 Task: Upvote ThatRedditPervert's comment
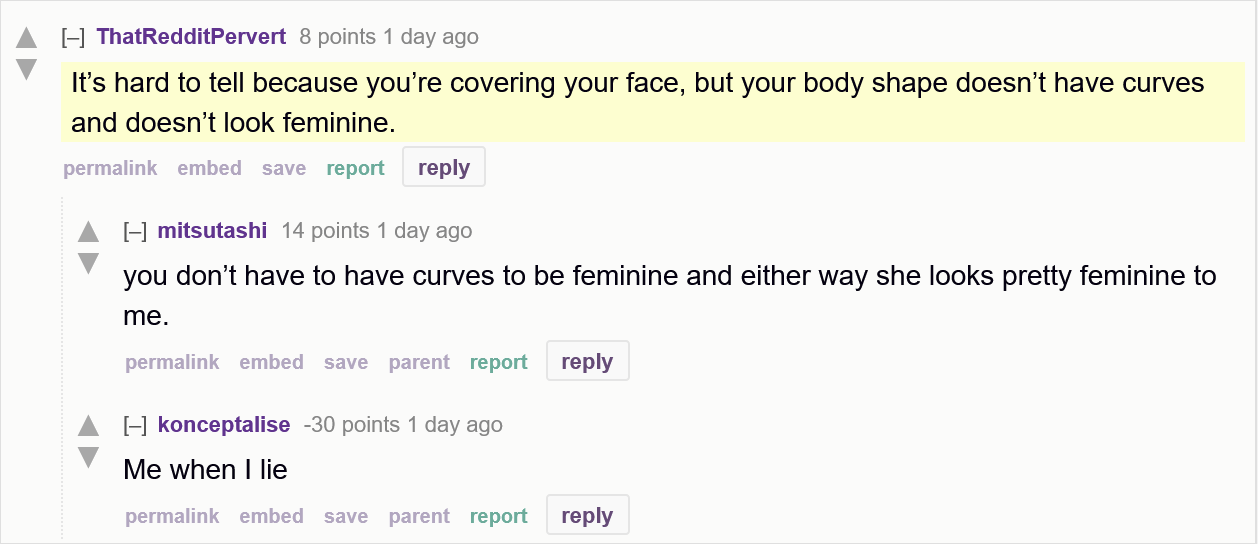point(27,39)
